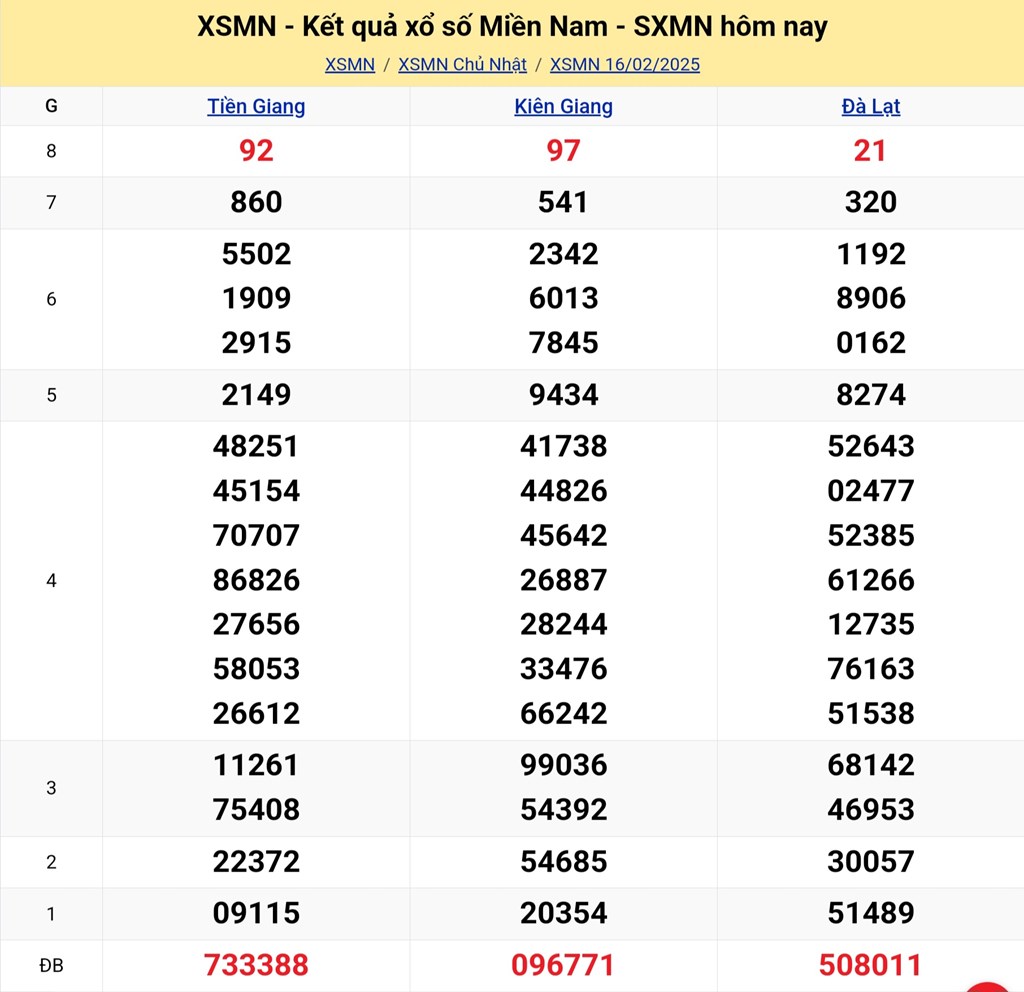Select first prize number 51489
Screen dimensions: 1024x992
pyautogui.click(x=870, y=913)
